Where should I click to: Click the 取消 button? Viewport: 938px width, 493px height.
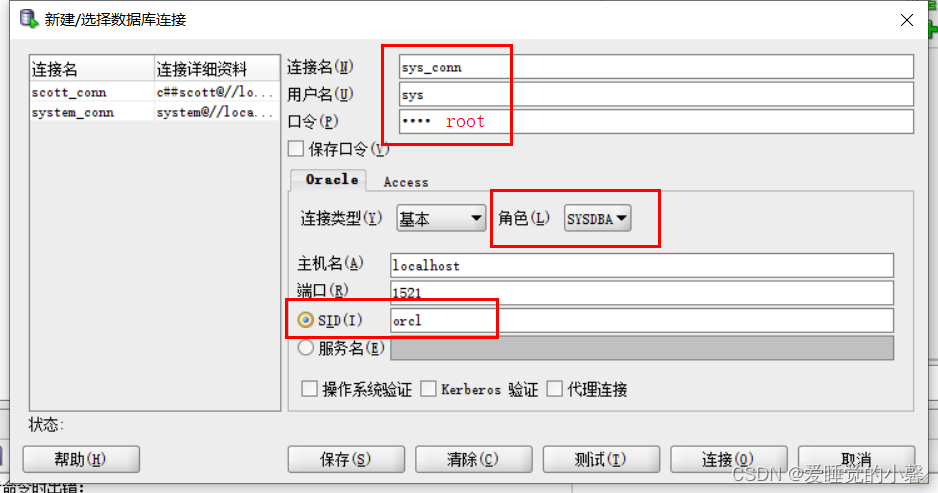click(856, 459)
